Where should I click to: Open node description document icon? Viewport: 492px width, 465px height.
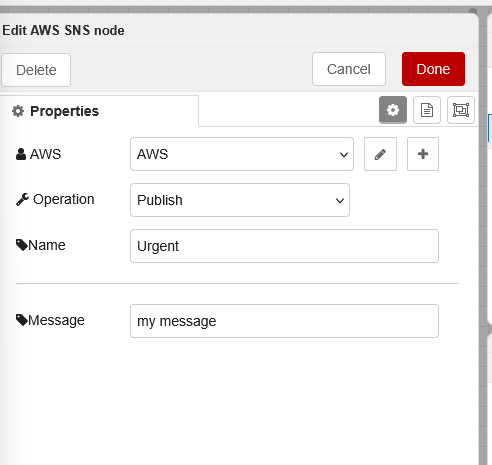[427, 110]
